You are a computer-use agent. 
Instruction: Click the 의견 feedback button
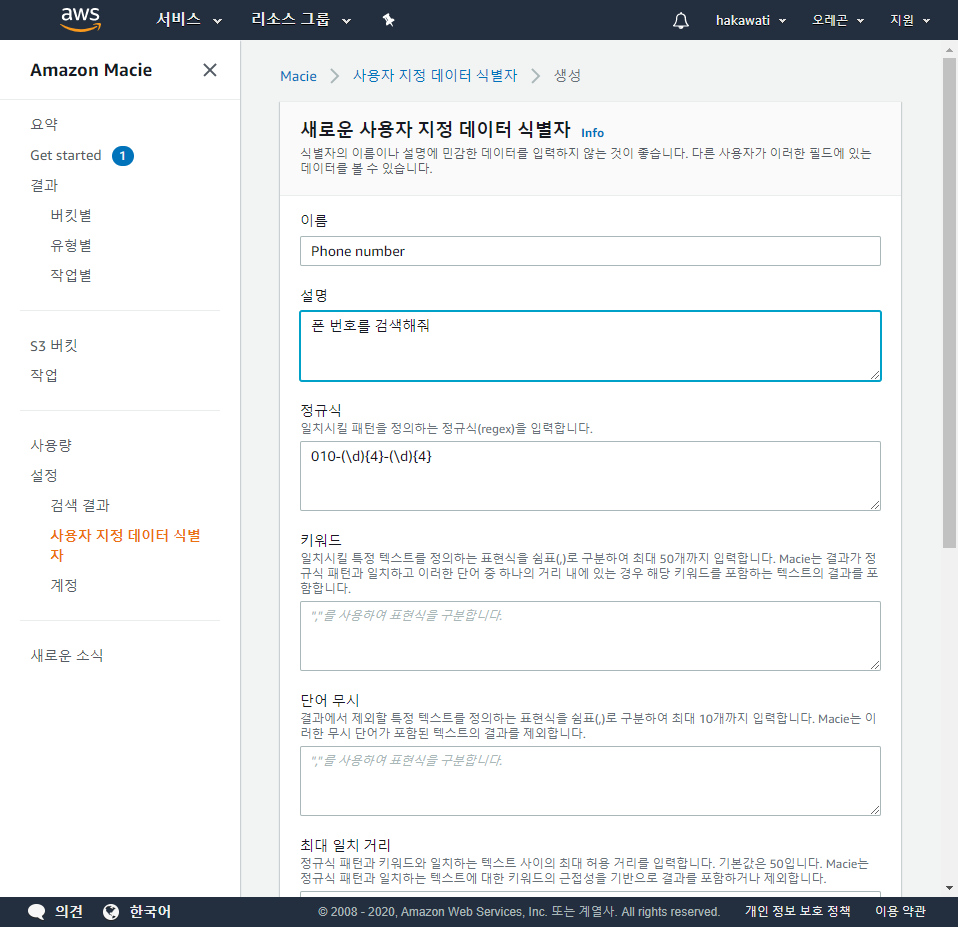68,912
